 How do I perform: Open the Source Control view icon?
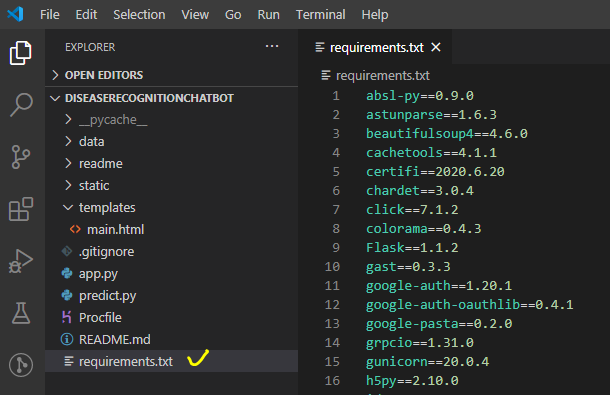[x=21, y=157]
